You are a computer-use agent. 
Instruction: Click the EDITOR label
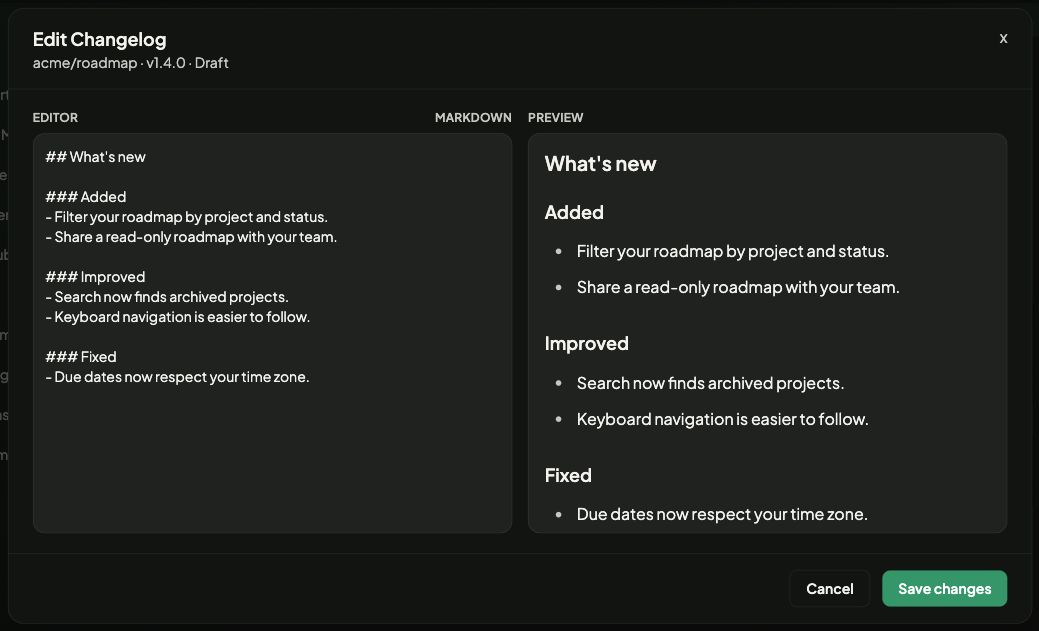coord(55,117)
